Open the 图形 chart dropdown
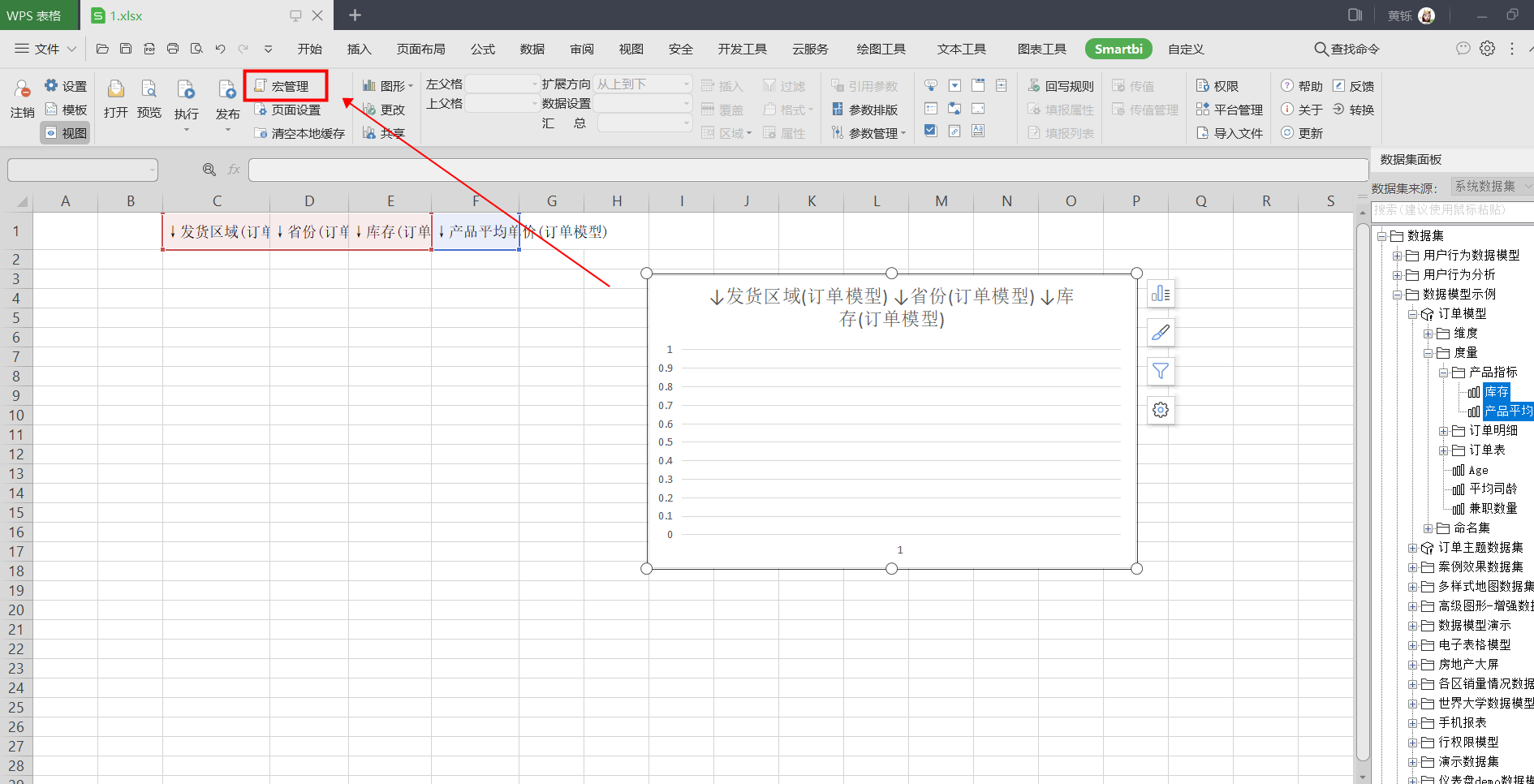The width and height of the screenshot is (1534, 784). 388,86
